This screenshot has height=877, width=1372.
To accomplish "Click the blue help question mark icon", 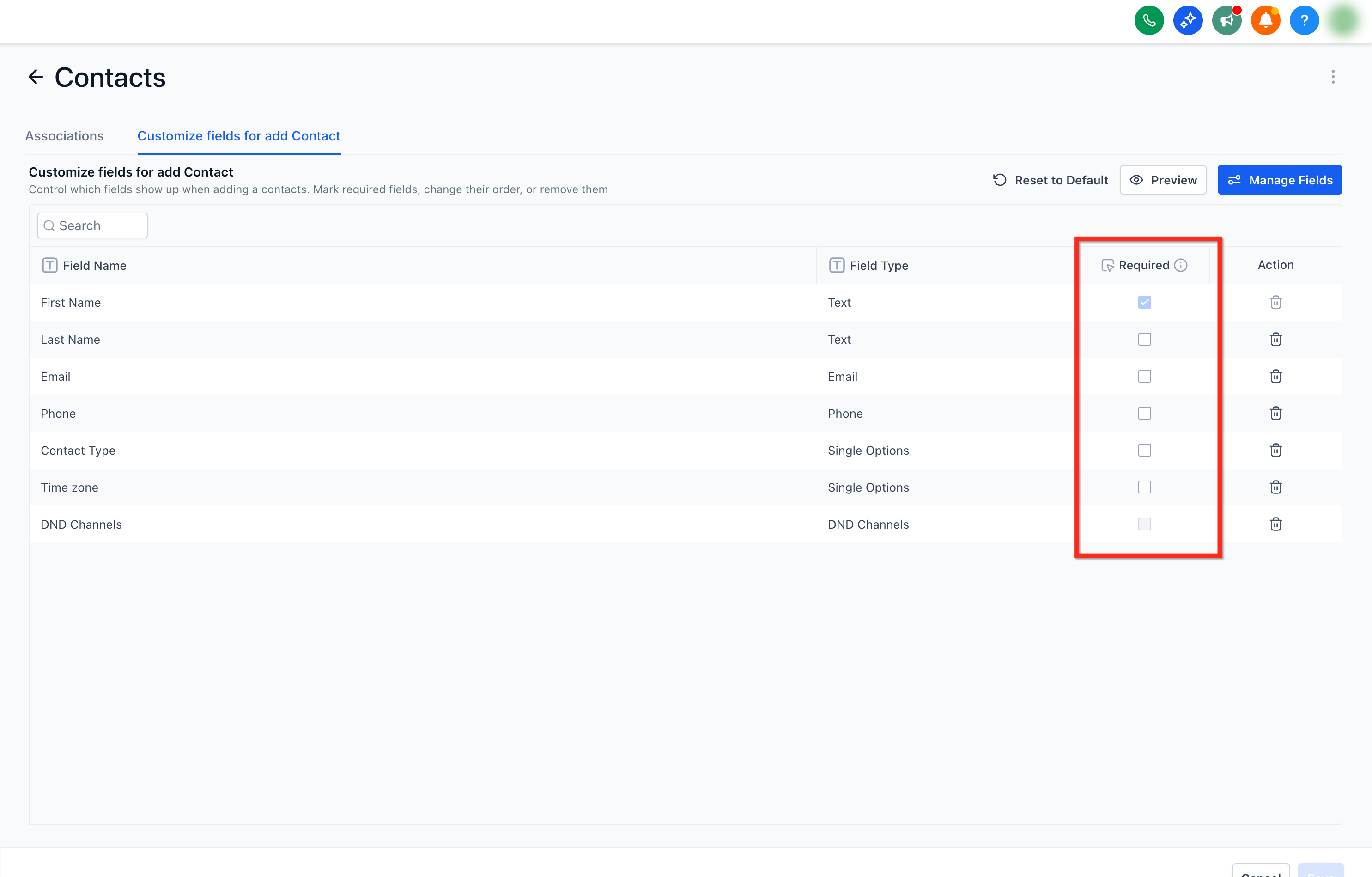I will click(x=1304, y=20).
